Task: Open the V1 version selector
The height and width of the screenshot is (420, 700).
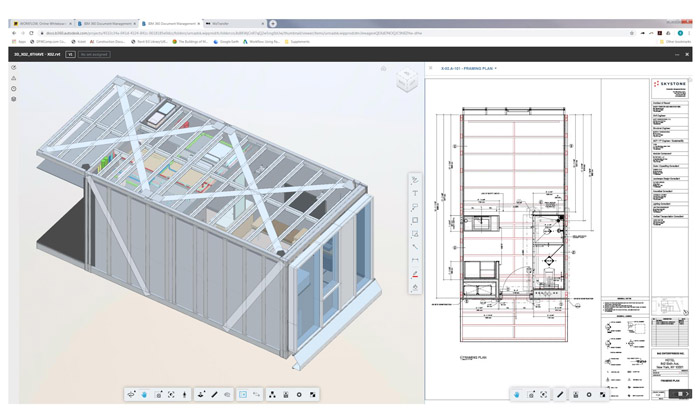Action: (x=70, y=54)
